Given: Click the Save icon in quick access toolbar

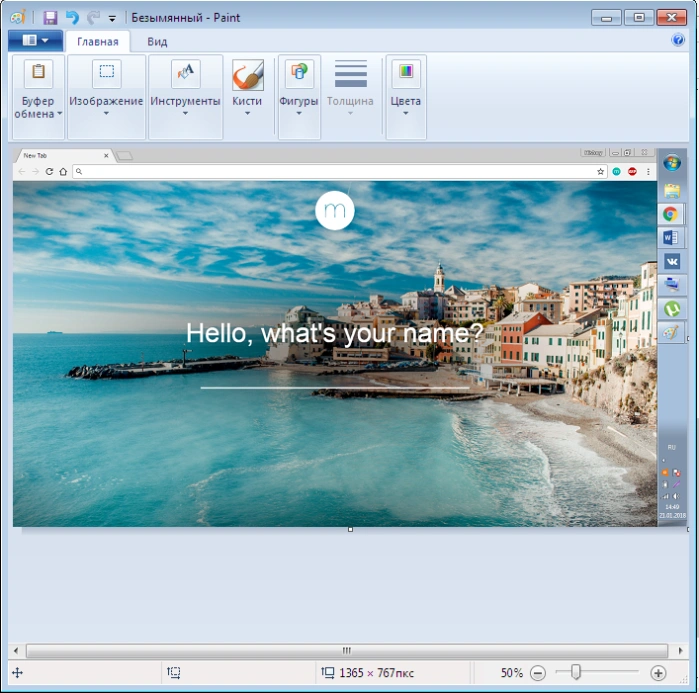Looking at the screenshot, I should coord(50,18).
